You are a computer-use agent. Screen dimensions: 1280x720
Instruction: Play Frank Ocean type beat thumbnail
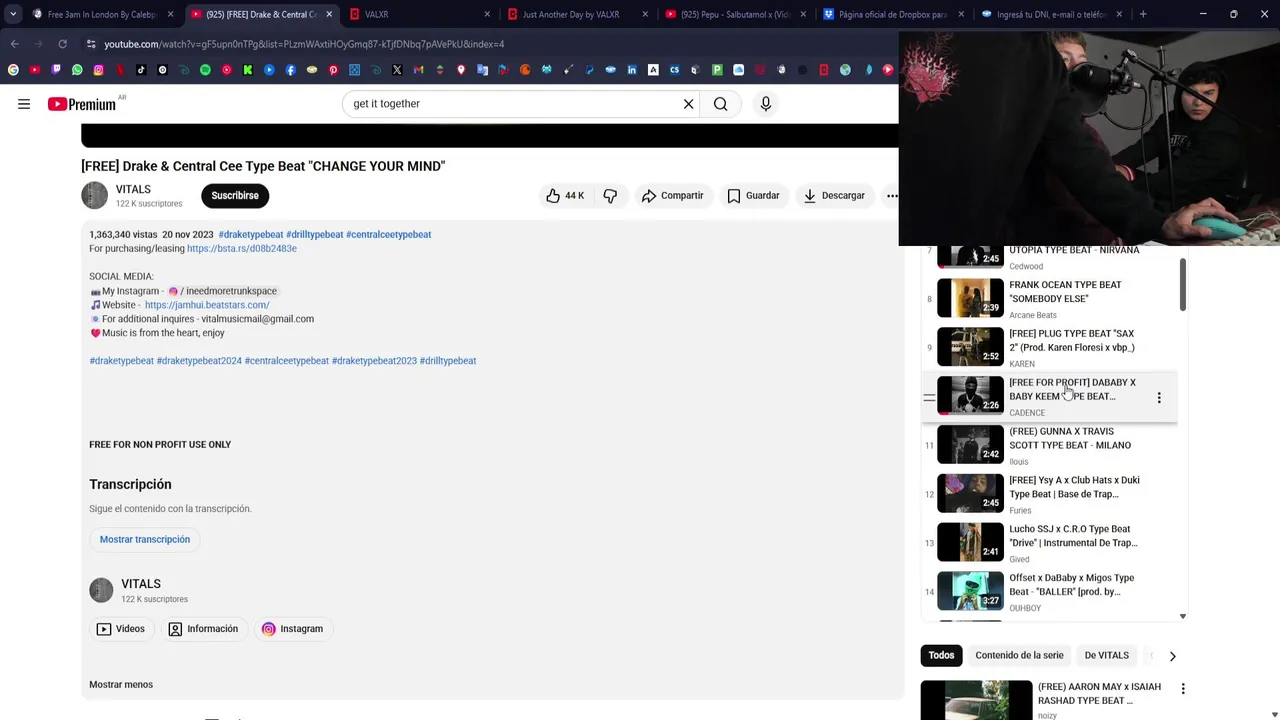coord(970,298)
